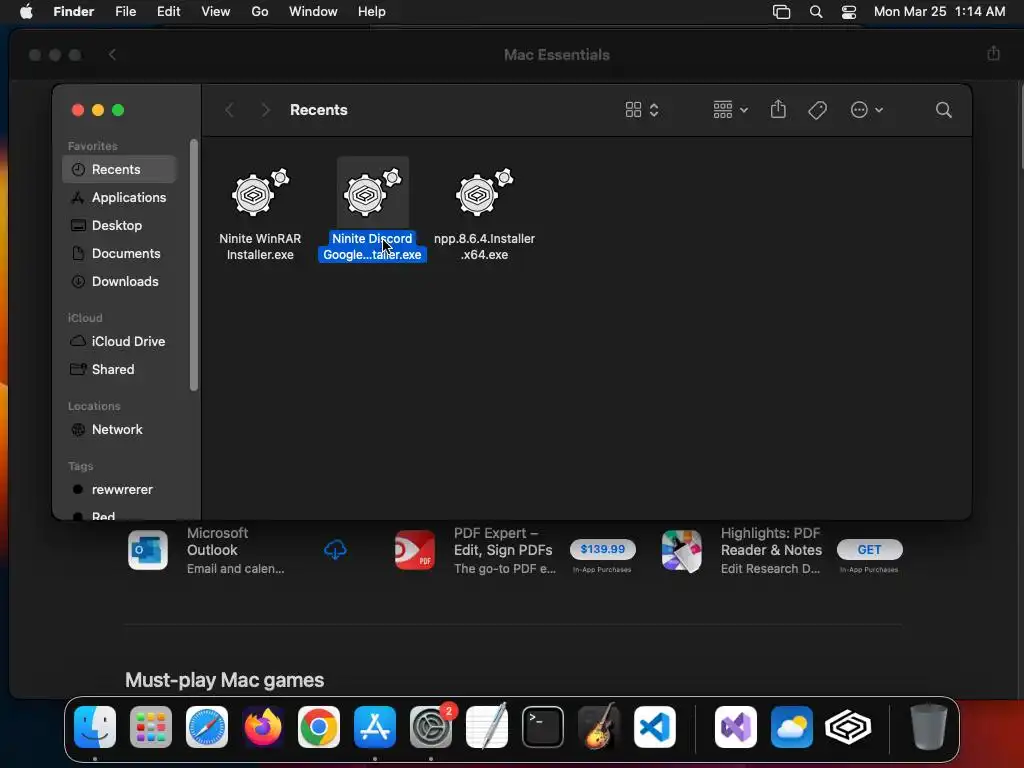
Task: Click Finder window search icon
Action: point(944,110)
